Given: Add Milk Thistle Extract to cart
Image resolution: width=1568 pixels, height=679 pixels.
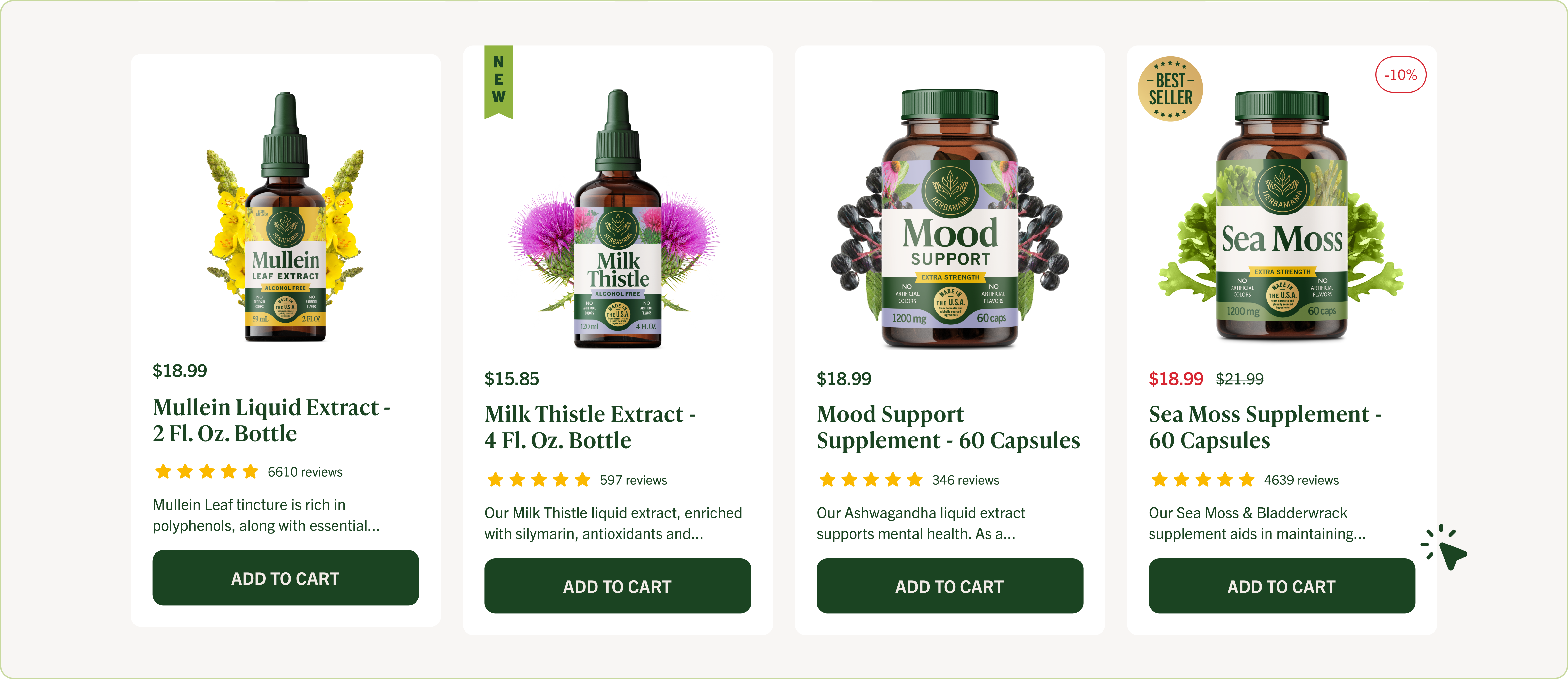Looking at the screenshot, I should pyautogui.click(x=617, y=586).
